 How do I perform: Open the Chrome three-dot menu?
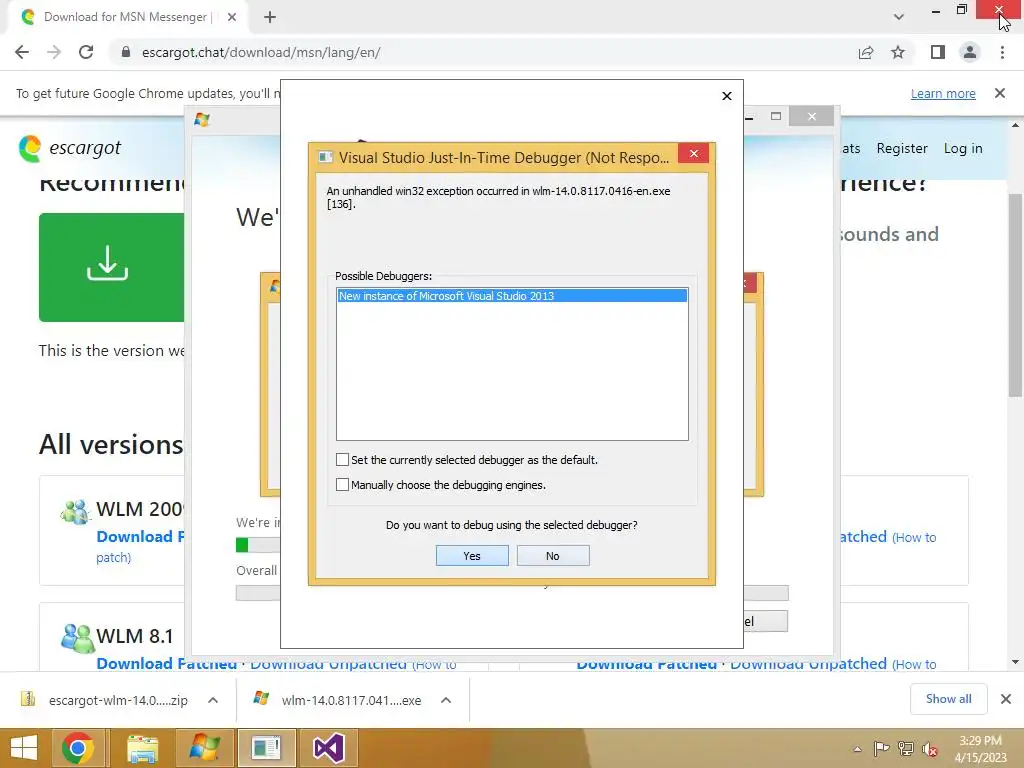point(1002,52)
